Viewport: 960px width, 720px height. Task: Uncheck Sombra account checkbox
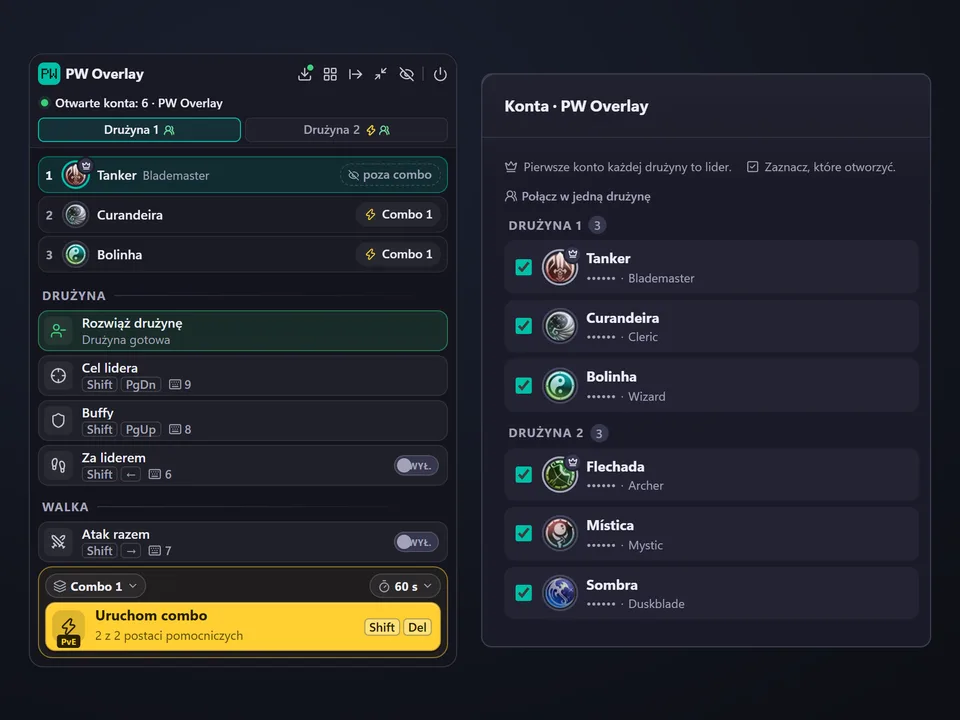click(x=523, y=593)
